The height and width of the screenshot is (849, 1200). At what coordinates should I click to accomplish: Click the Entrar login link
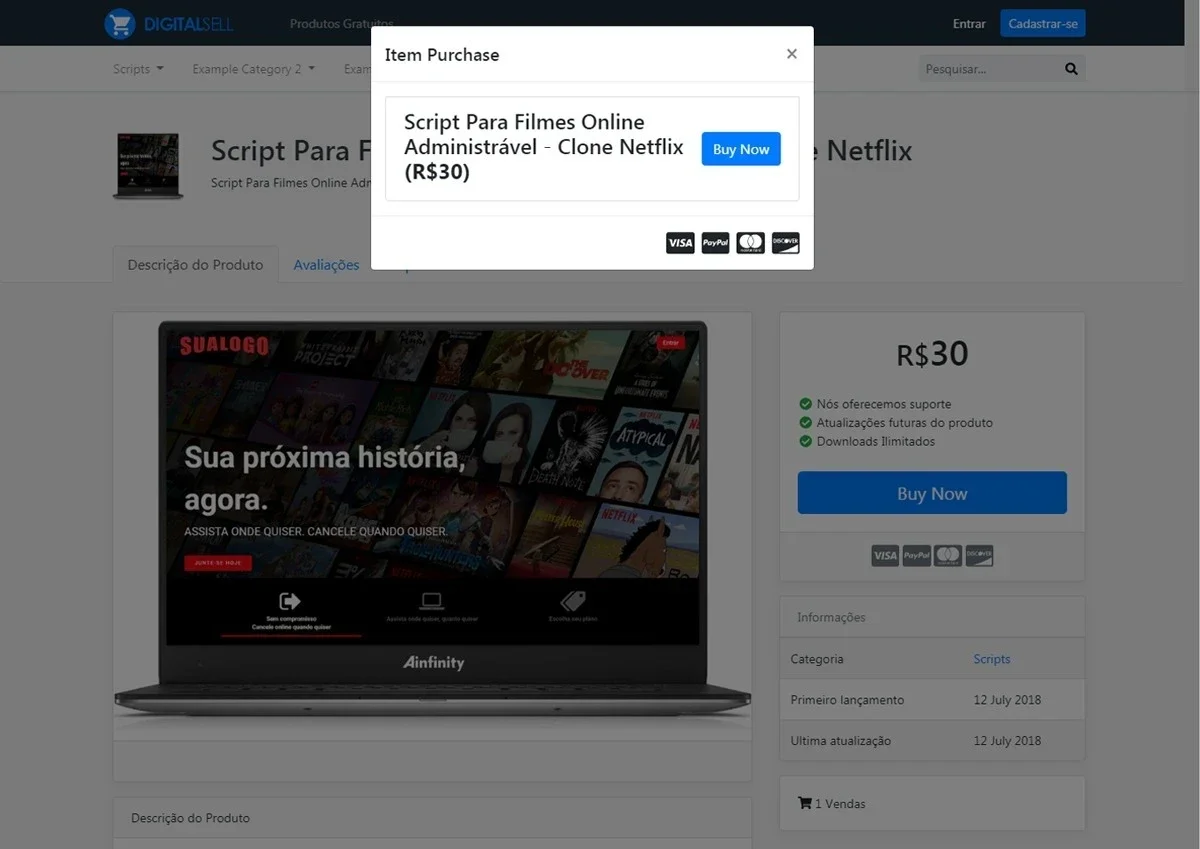tap(969, 23)
